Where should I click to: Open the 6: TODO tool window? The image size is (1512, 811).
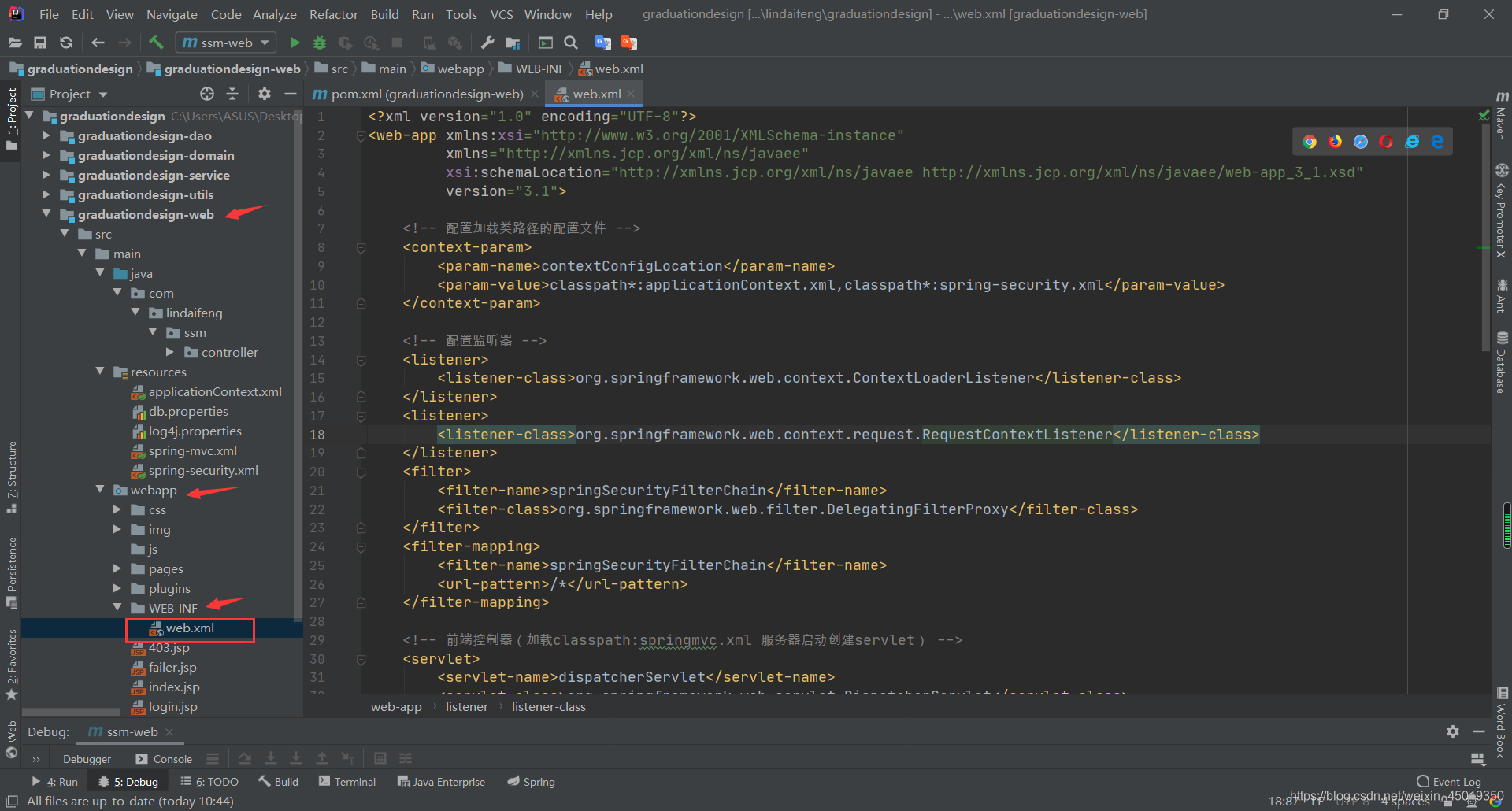(x=209, y=782)
